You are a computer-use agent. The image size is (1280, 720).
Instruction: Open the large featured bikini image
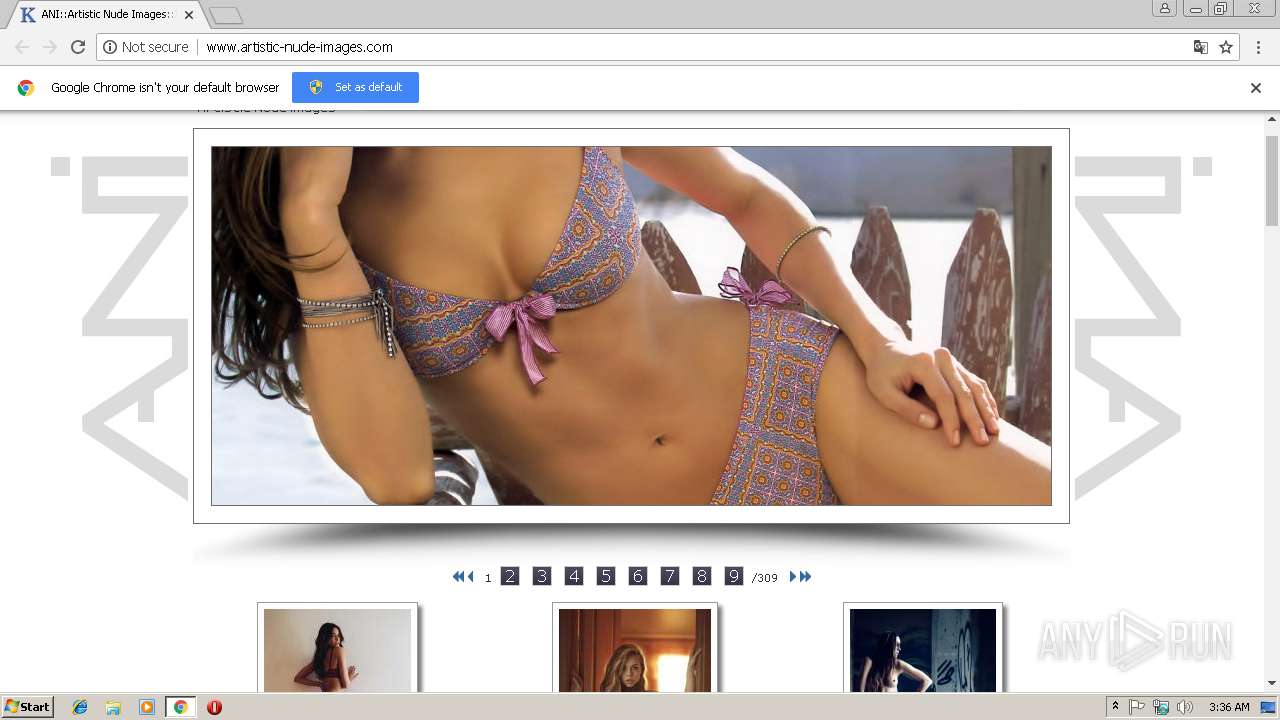point(631,326)
